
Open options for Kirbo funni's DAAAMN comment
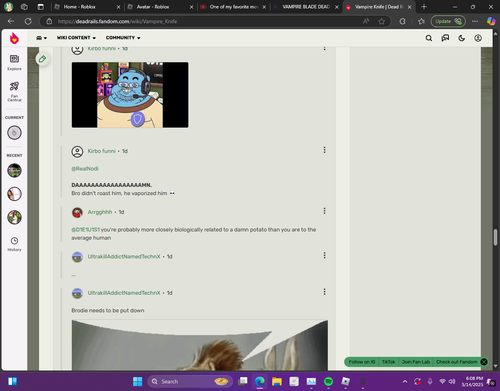(x=324, y=150)
